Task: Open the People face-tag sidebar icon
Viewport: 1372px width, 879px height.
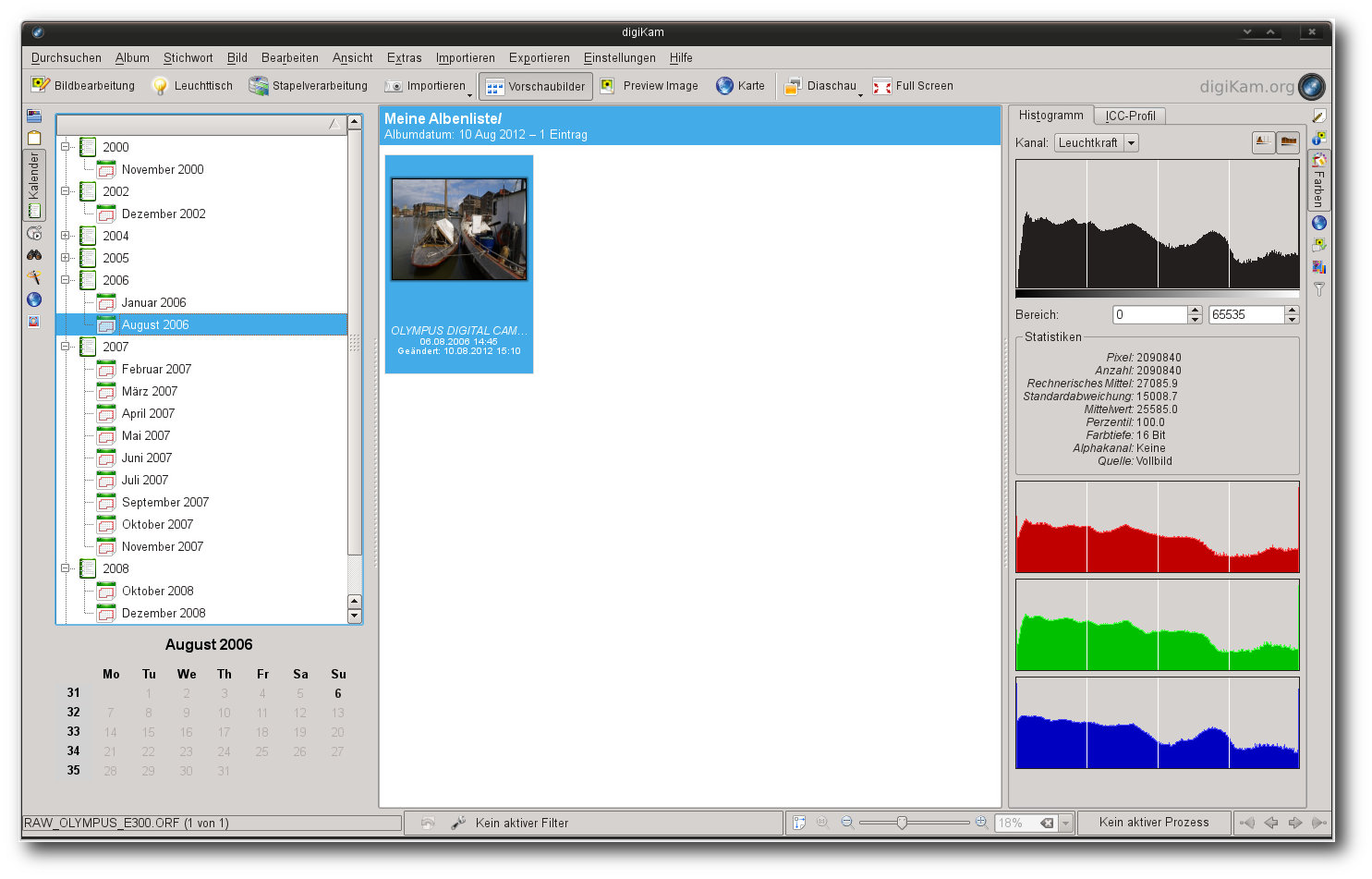Action: click(x=34, y=322)
